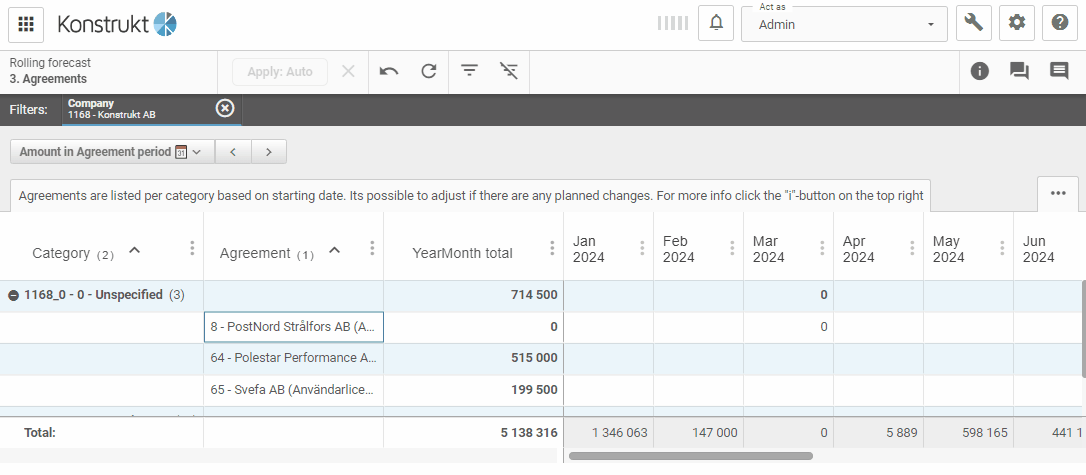Open the apps grid menu

[26, 24]
